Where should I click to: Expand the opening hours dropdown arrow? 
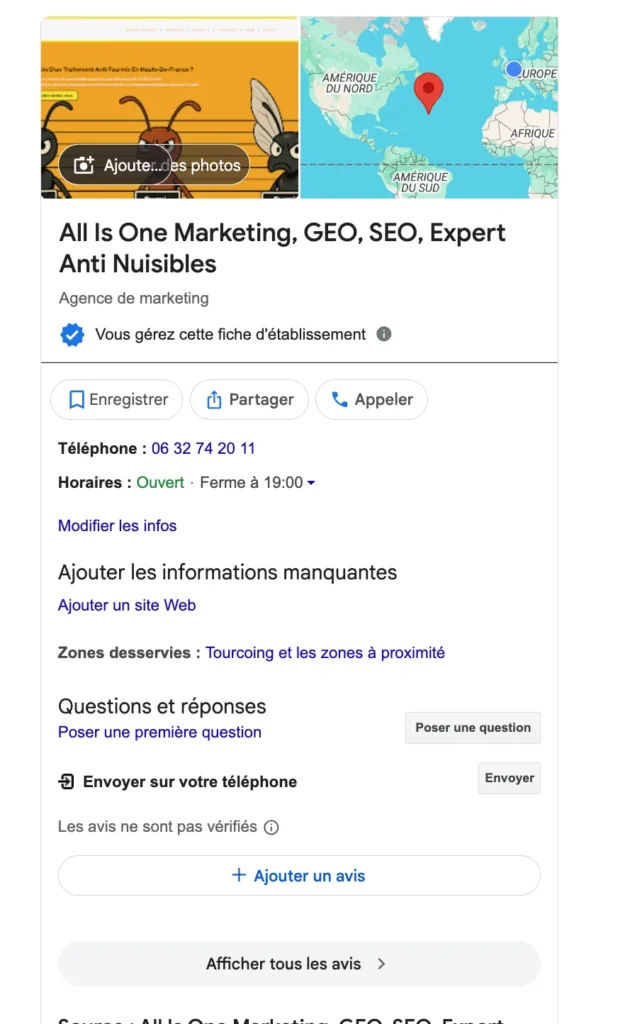(x=311, y=483)
